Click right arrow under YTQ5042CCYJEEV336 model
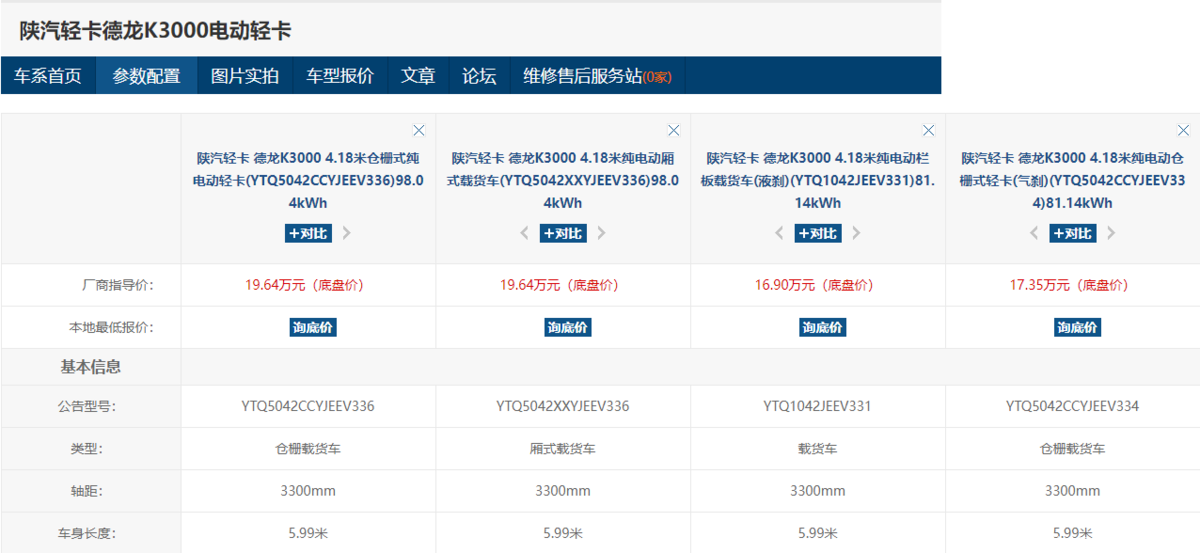Viewport: 1200px width, 553px height. (346, 233)
